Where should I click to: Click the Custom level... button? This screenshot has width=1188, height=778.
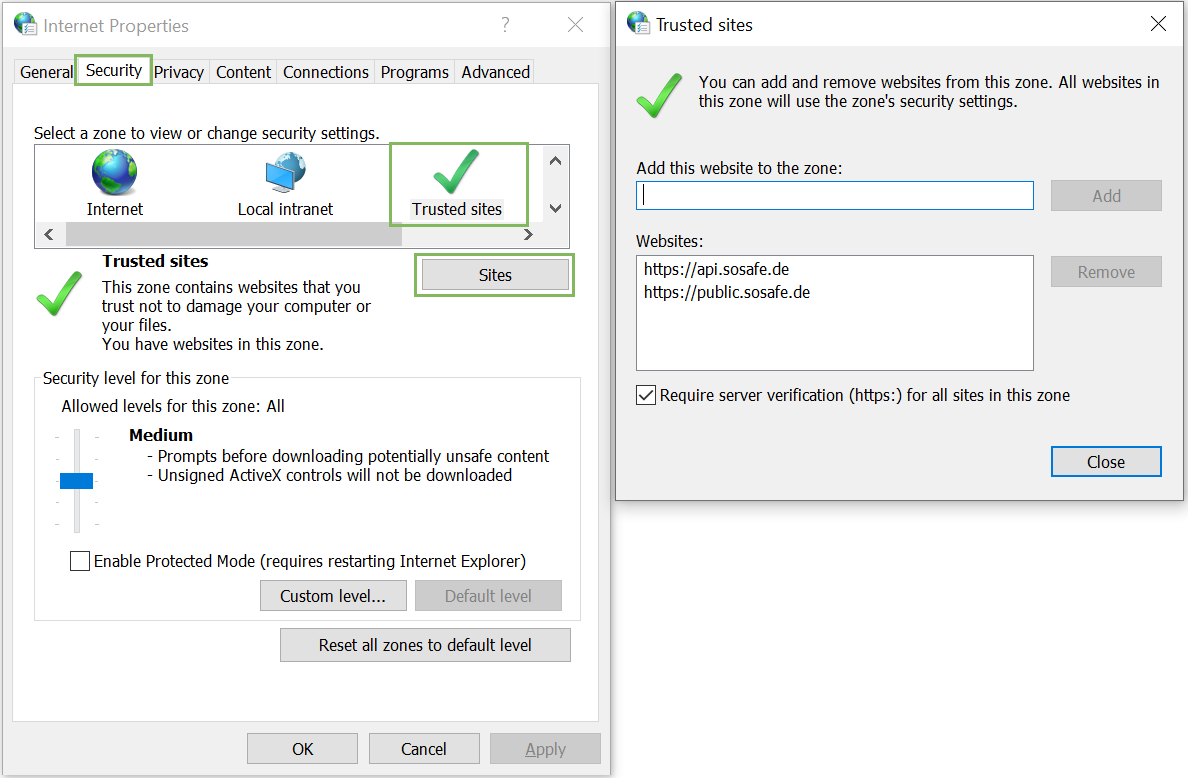point(333,596)
